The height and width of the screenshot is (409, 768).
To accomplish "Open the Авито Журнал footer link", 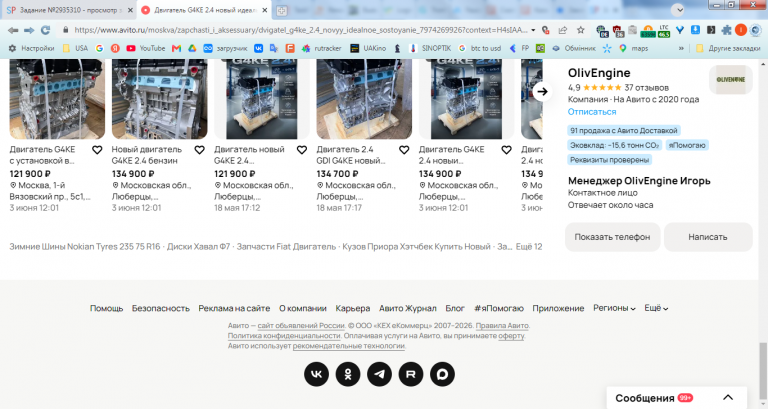I will 408,308.
